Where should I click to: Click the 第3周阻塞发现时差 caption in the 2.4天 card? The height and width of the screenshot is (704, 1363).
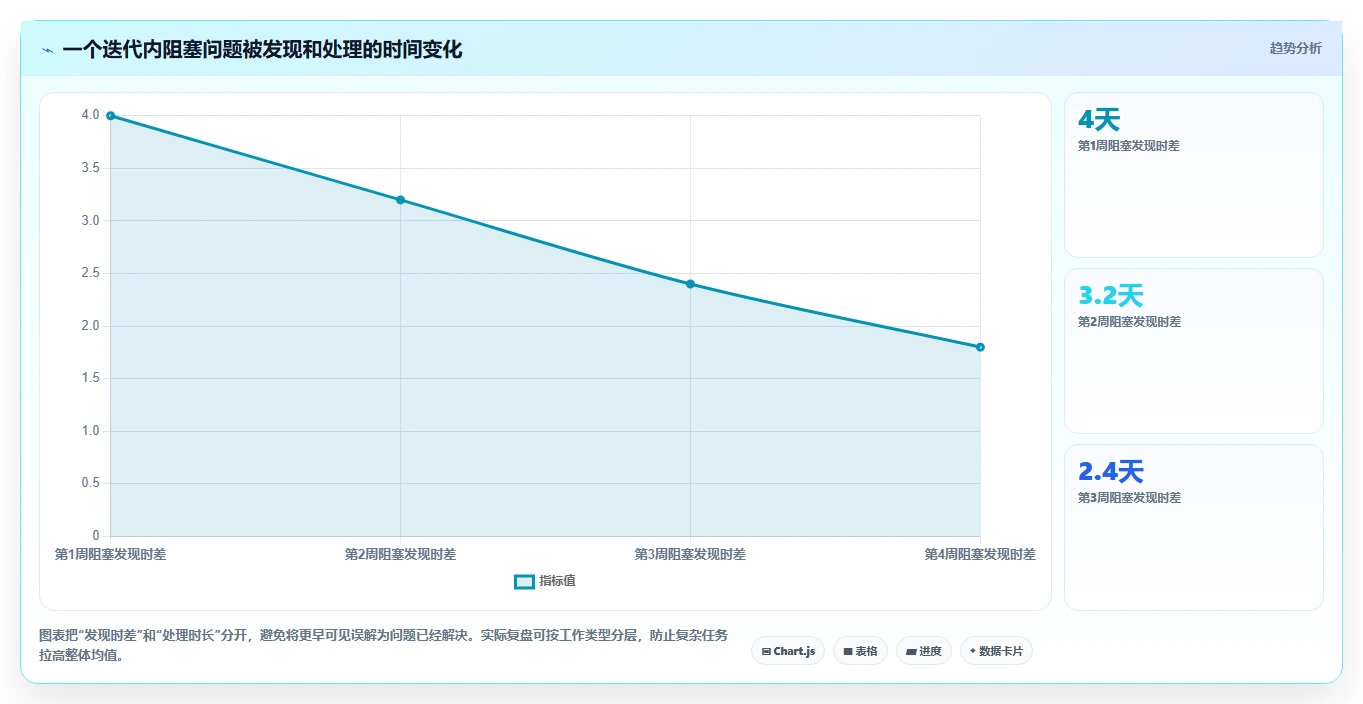tap(1129, 498)
